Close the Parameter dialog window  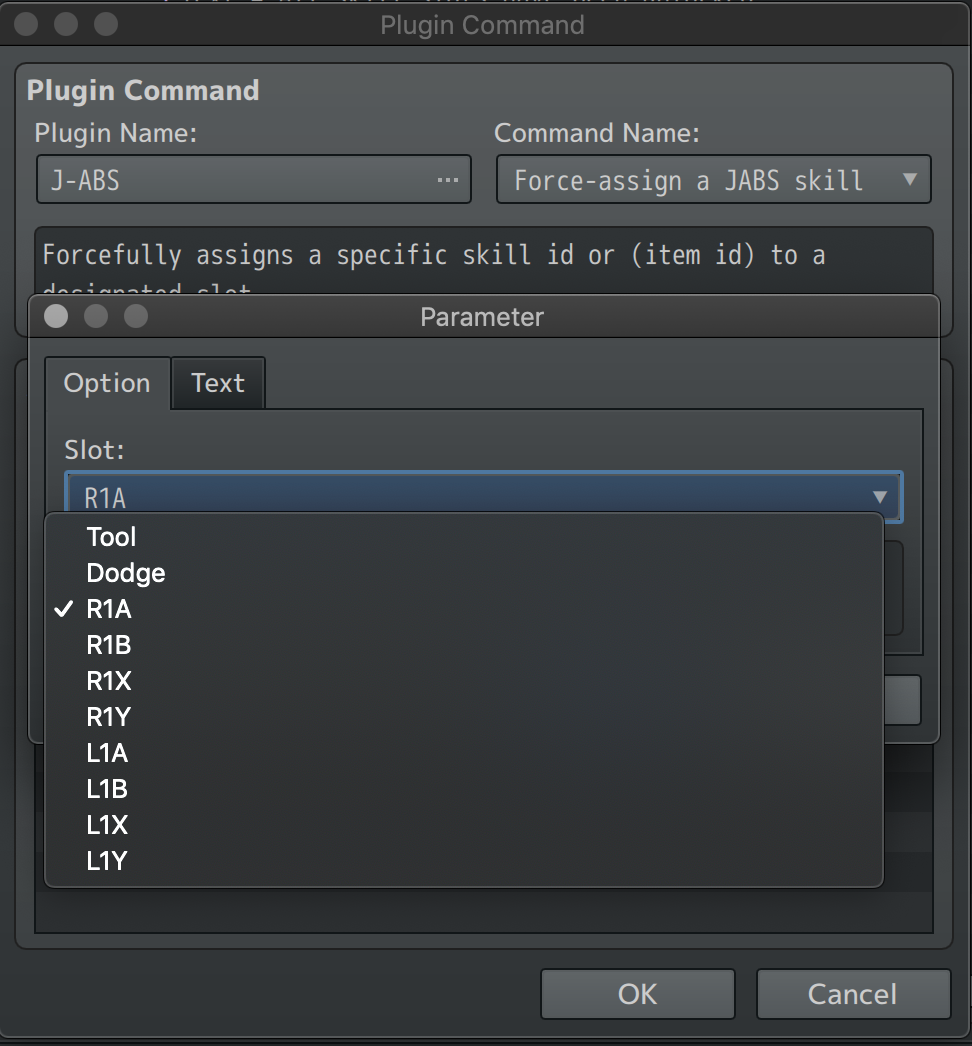click(x=56, y=316)
